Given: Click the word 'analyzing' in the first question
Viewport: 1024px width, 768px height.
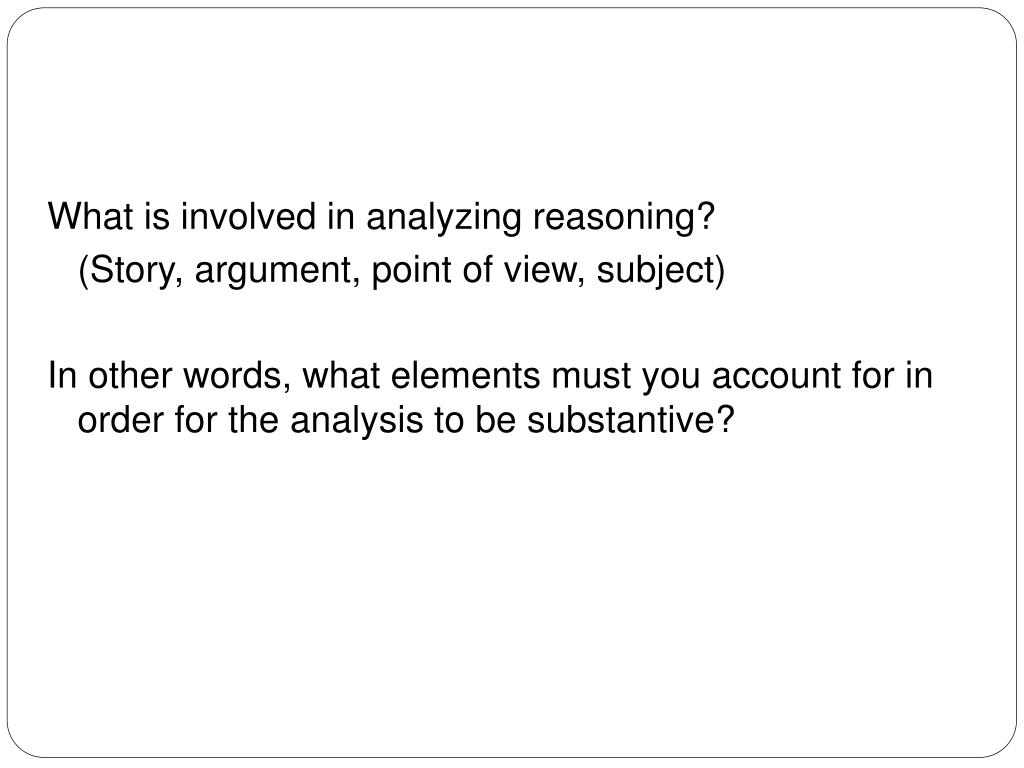Looking at the screenshot, I should 443,219.
